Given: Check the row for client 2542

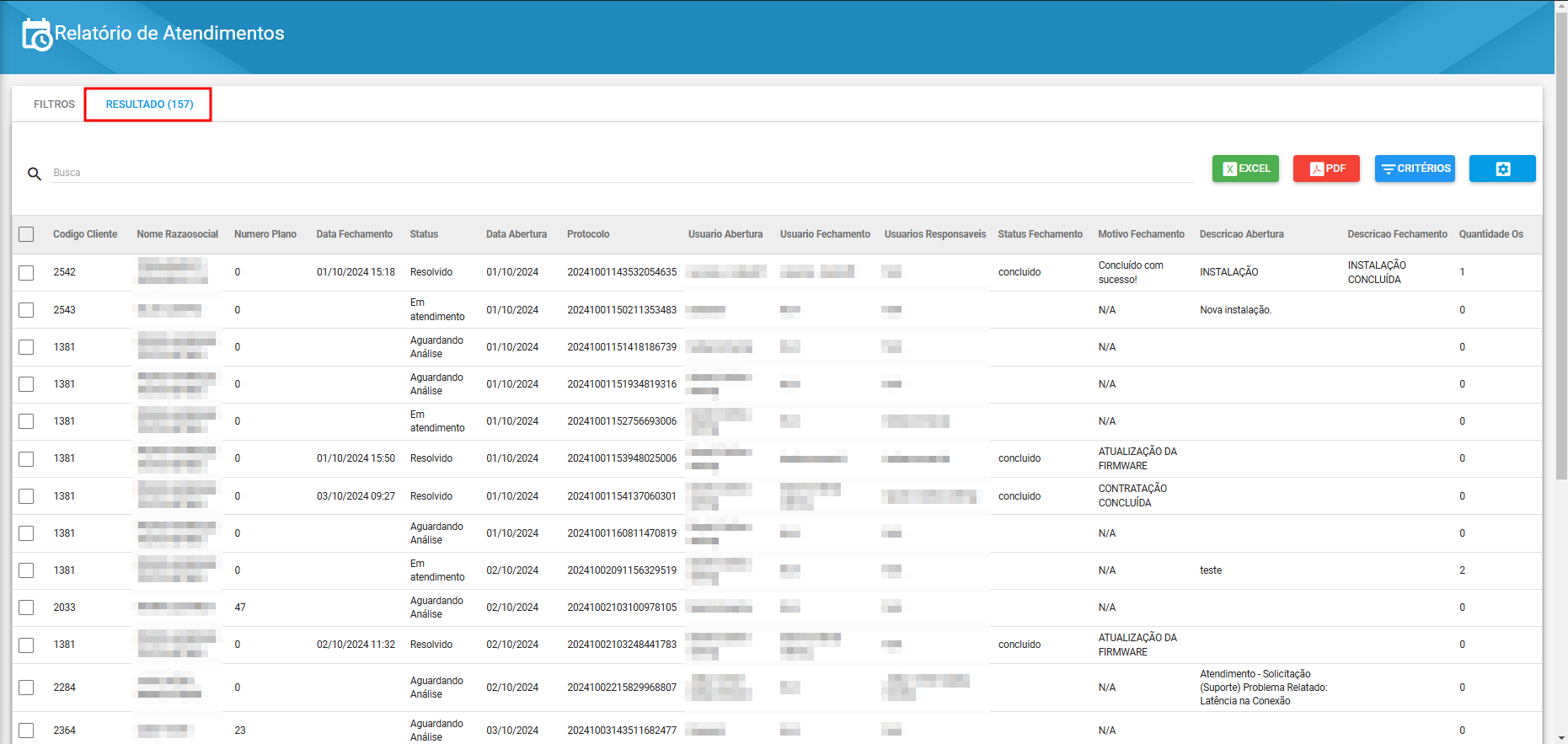Looking at the screenshot, I should [26, 272].
